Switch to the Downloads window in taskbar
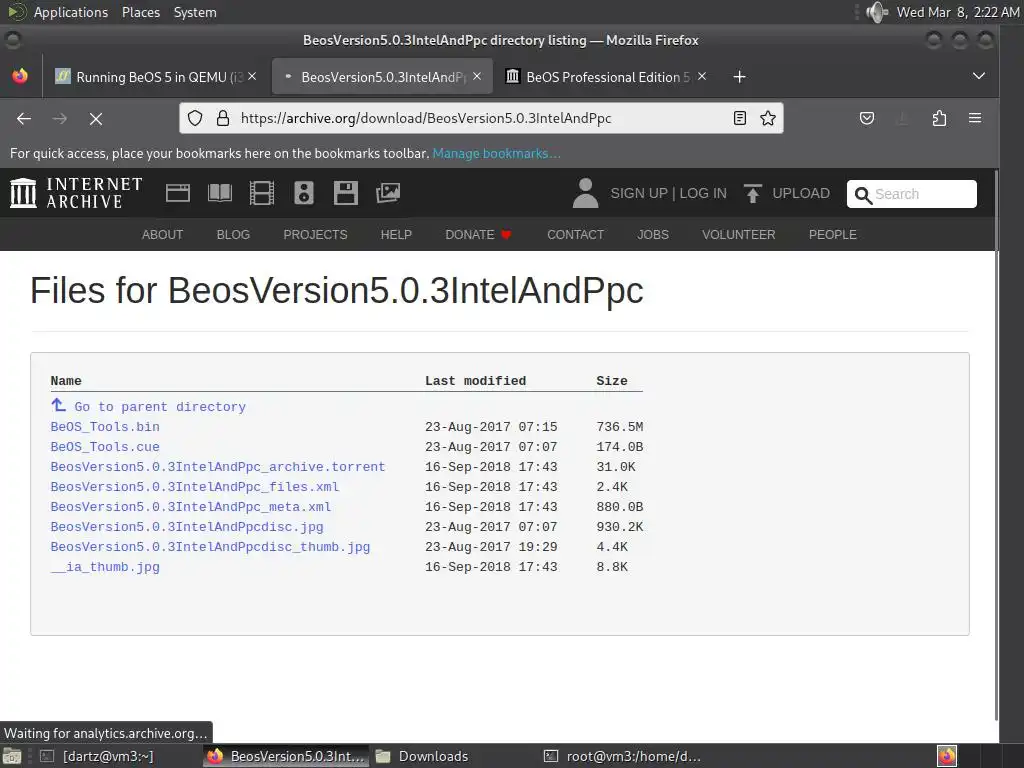This screenshot has height=768, width=1024. tap(423, 756)
